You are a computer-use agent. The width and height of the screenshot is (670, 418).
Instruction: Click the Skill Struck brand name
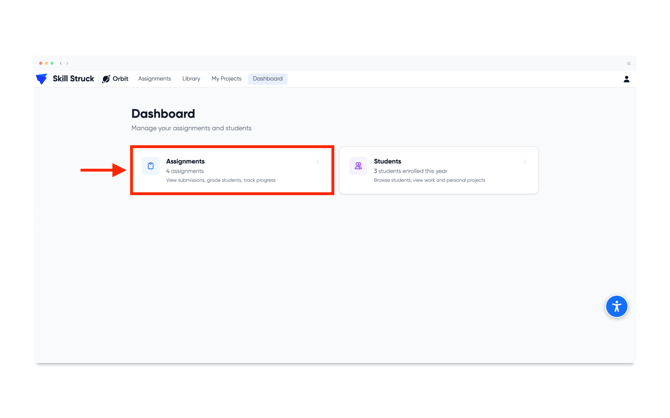73,79
